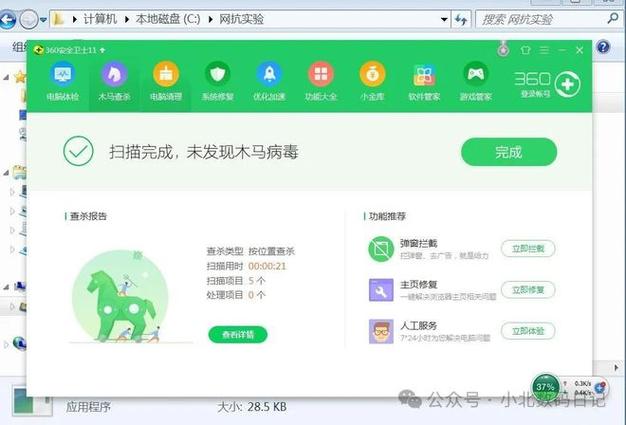This screenshot has height=425, width=626.
Task: Open the medal icon in 360 title bar
Action: (503, 49)
